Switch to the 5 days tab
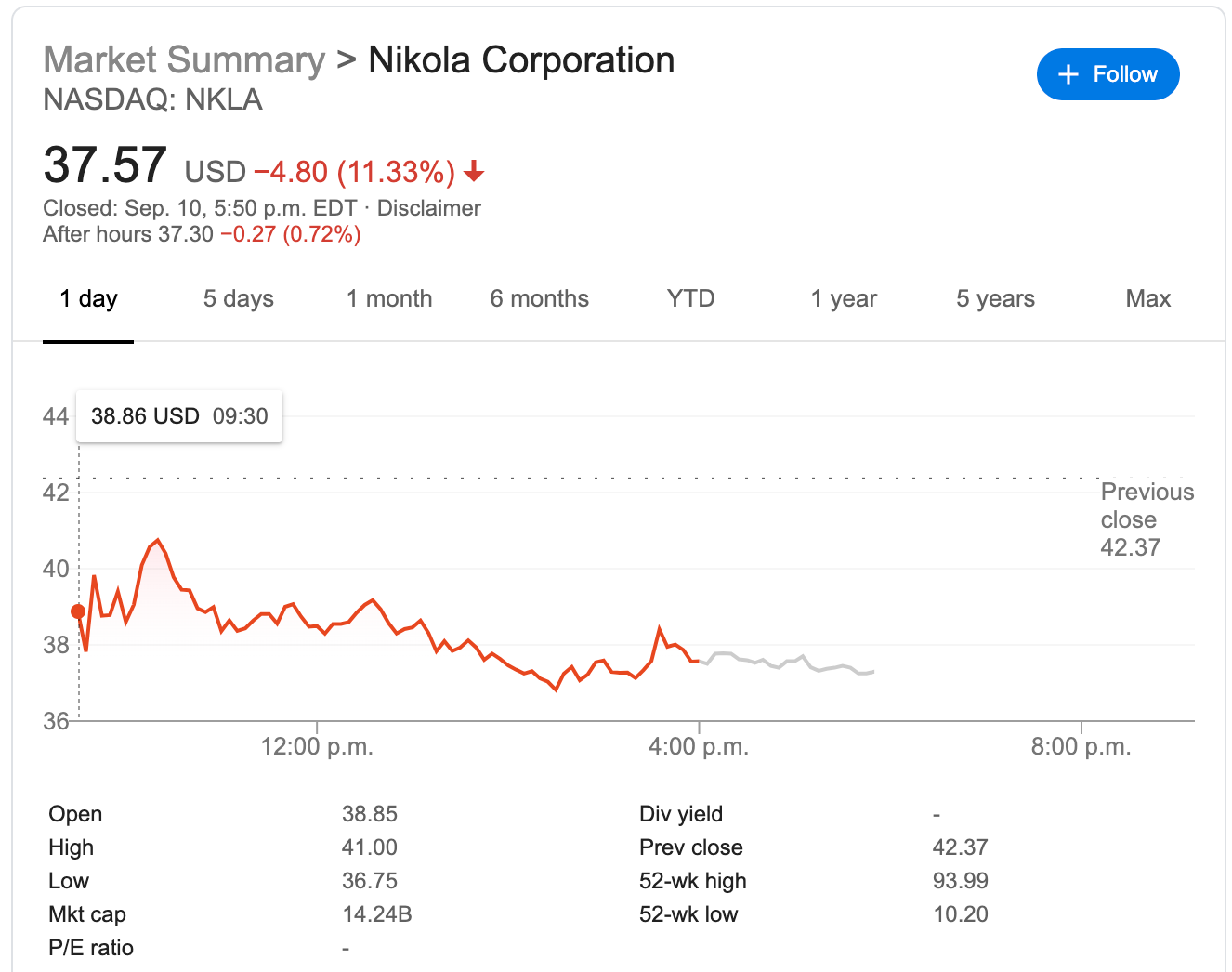Viewport: 1232px width, 972px height. coord(239,299)
